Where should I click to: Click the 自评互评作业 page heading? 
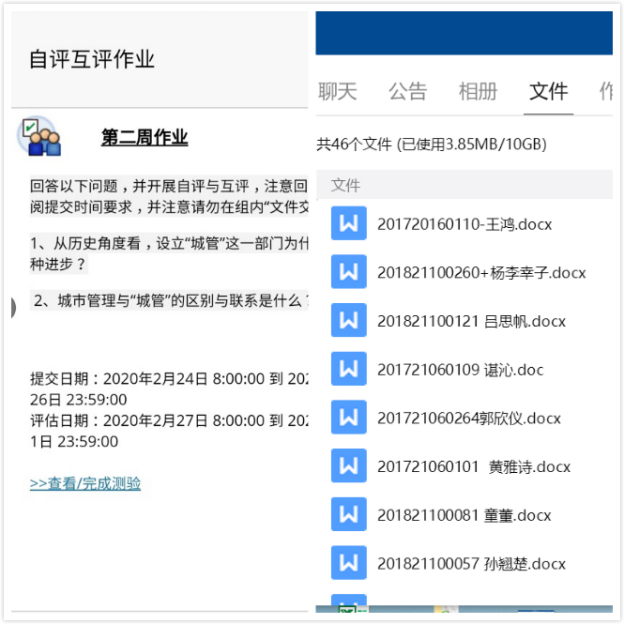point(92,60)
